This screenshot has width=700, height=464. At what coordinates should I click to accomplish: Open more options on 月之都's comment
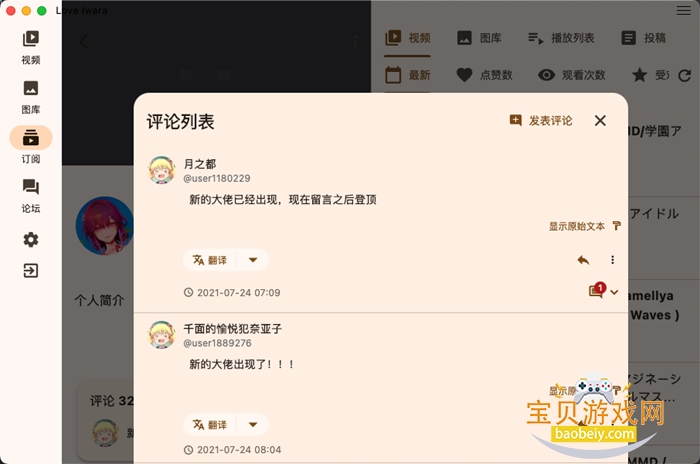[612, 260]
